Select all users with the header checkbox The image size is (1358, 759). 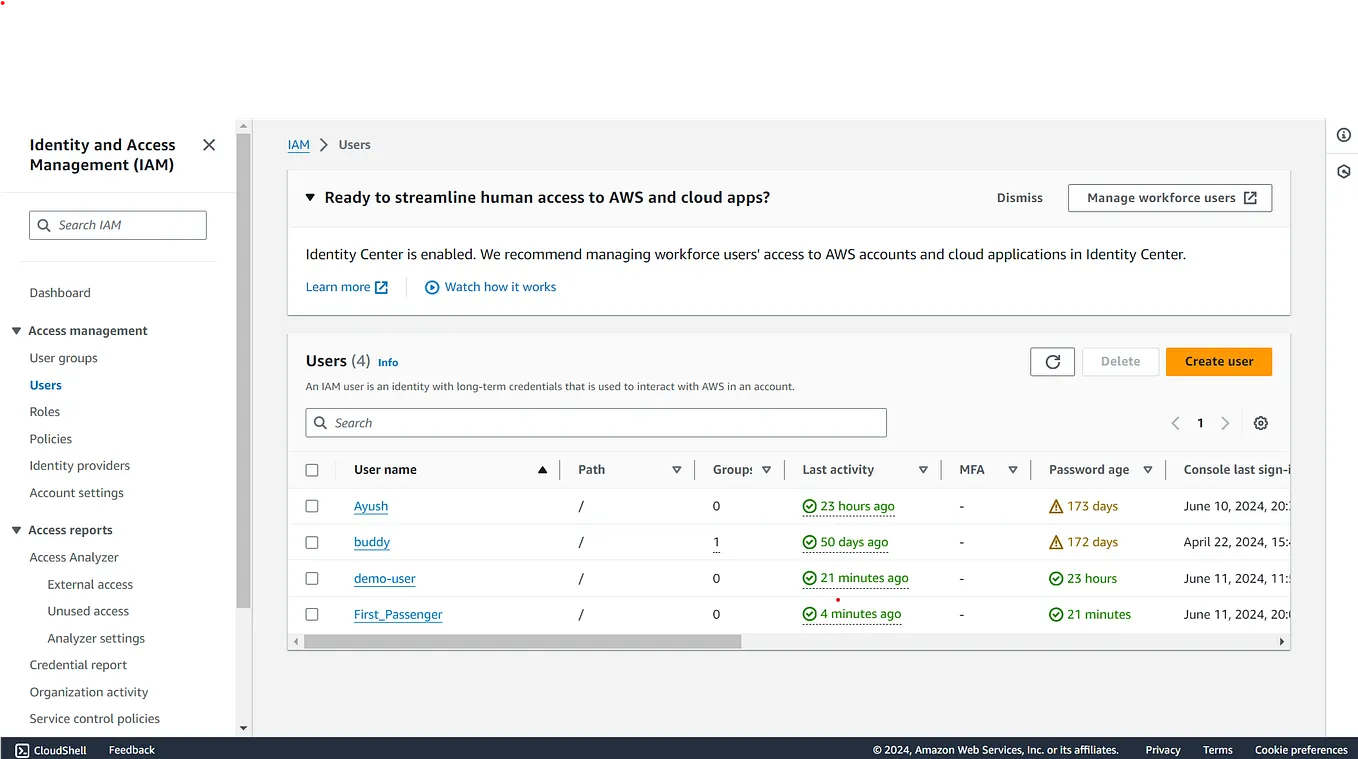click(x=312, y=469)
